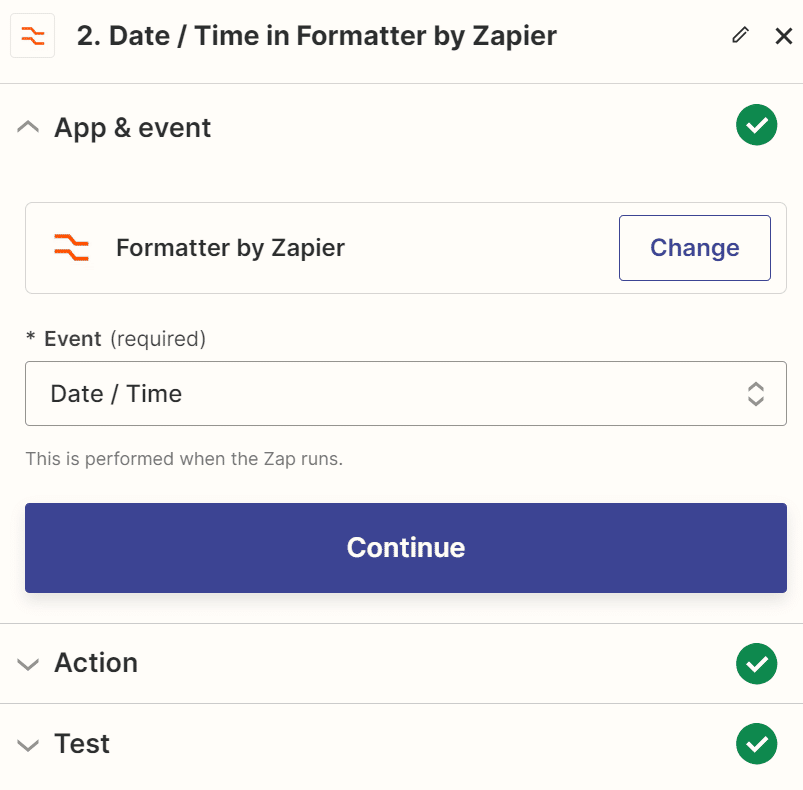Expand the Test section chevron

tap(28, 745)
